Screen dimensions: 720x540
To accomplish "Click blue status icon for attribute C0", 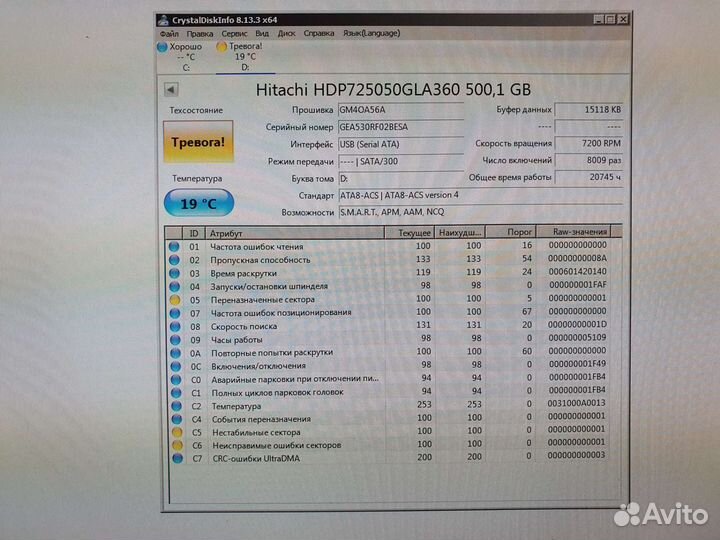I will pyautogui.click(x=176, y=380).
